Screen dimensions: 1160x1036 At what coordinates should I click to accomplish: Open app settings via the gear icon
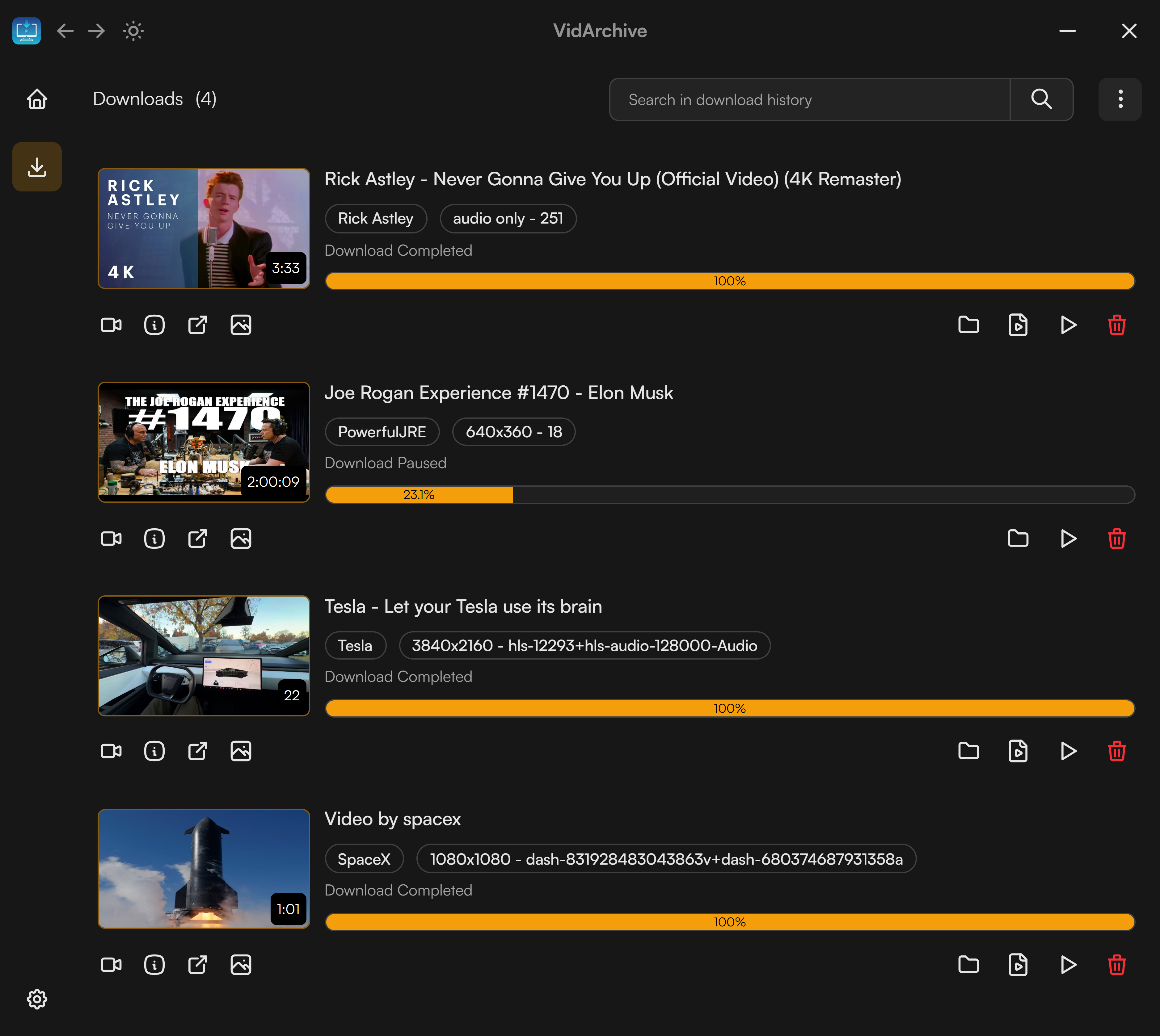pyautogui.click(x=38, y=1000)
